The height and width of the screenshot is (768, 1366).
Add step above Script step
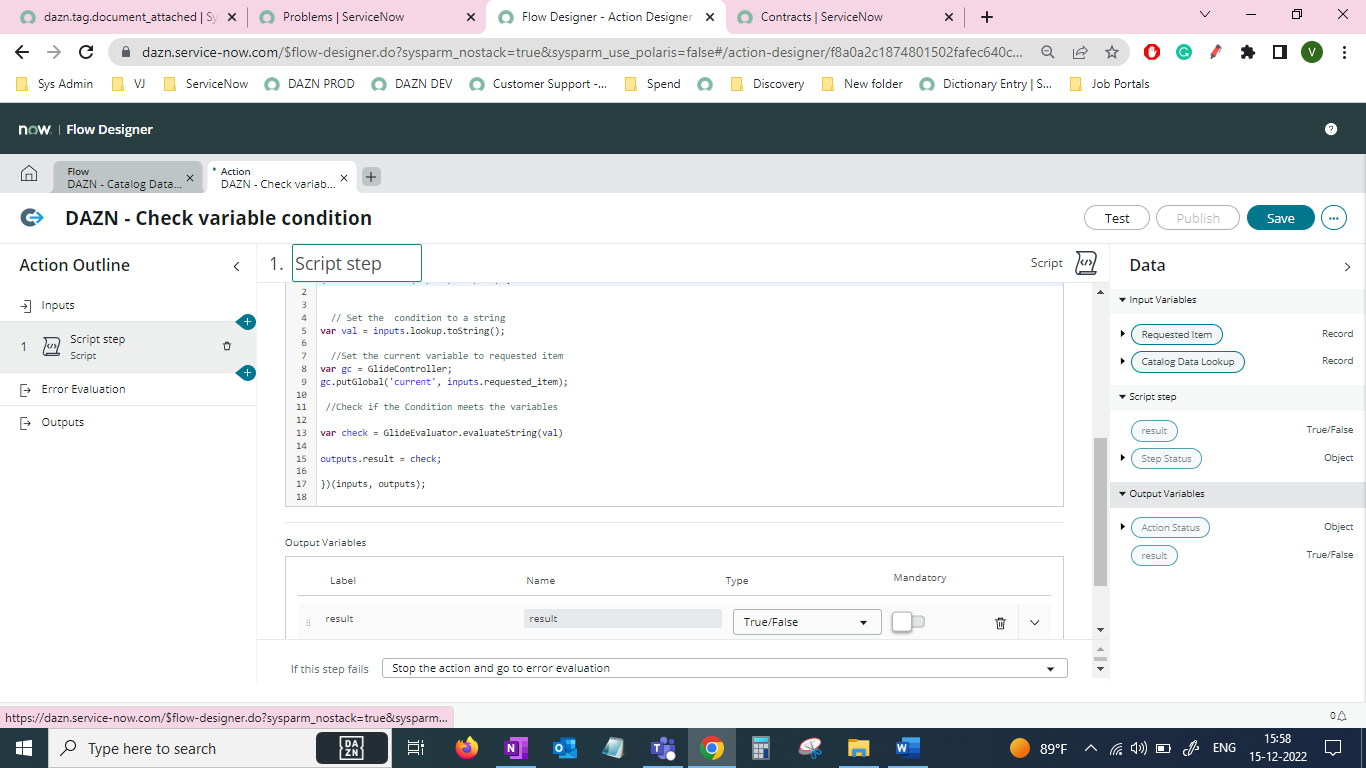247,322
